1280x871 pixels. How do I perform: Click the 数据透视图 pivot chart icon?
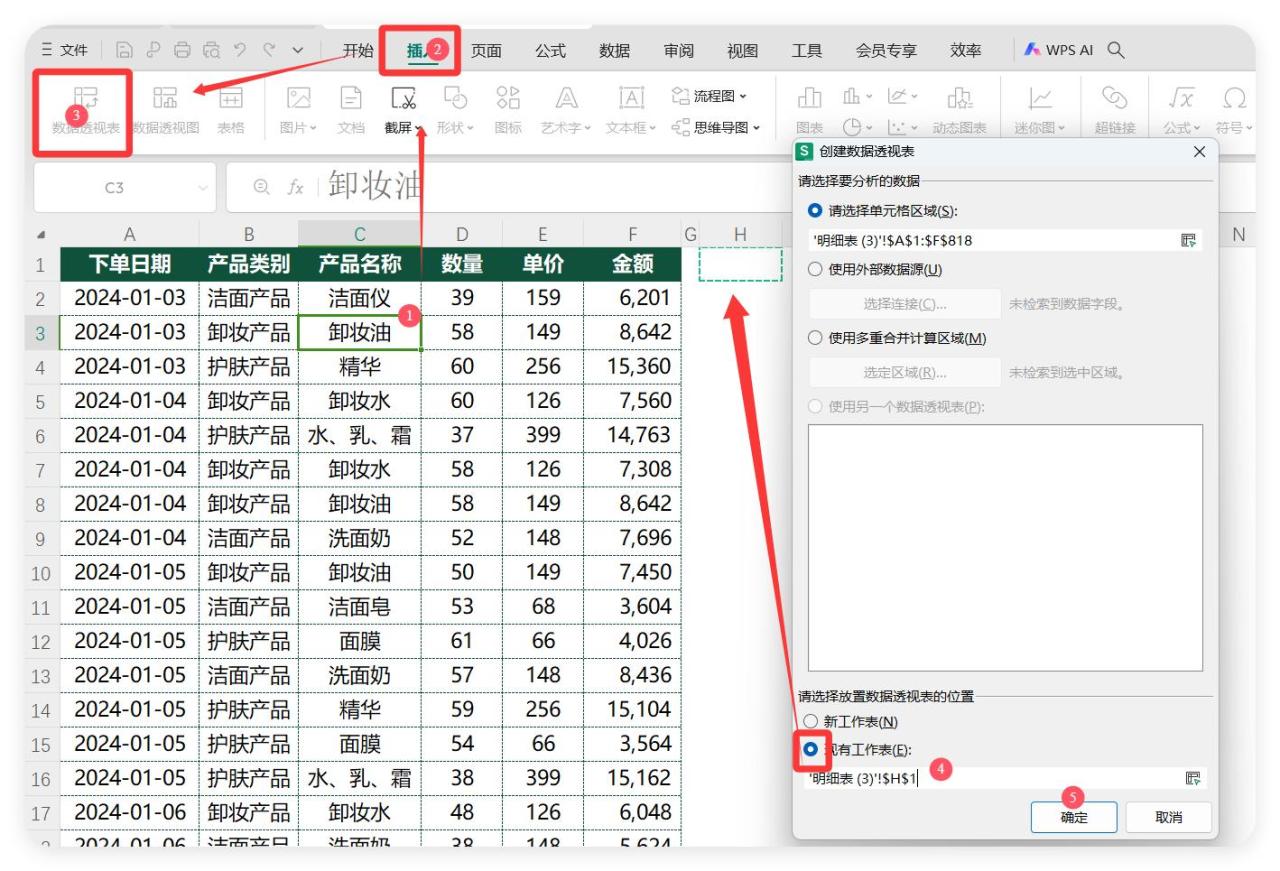pyautogui.click(x=165, y=98)
